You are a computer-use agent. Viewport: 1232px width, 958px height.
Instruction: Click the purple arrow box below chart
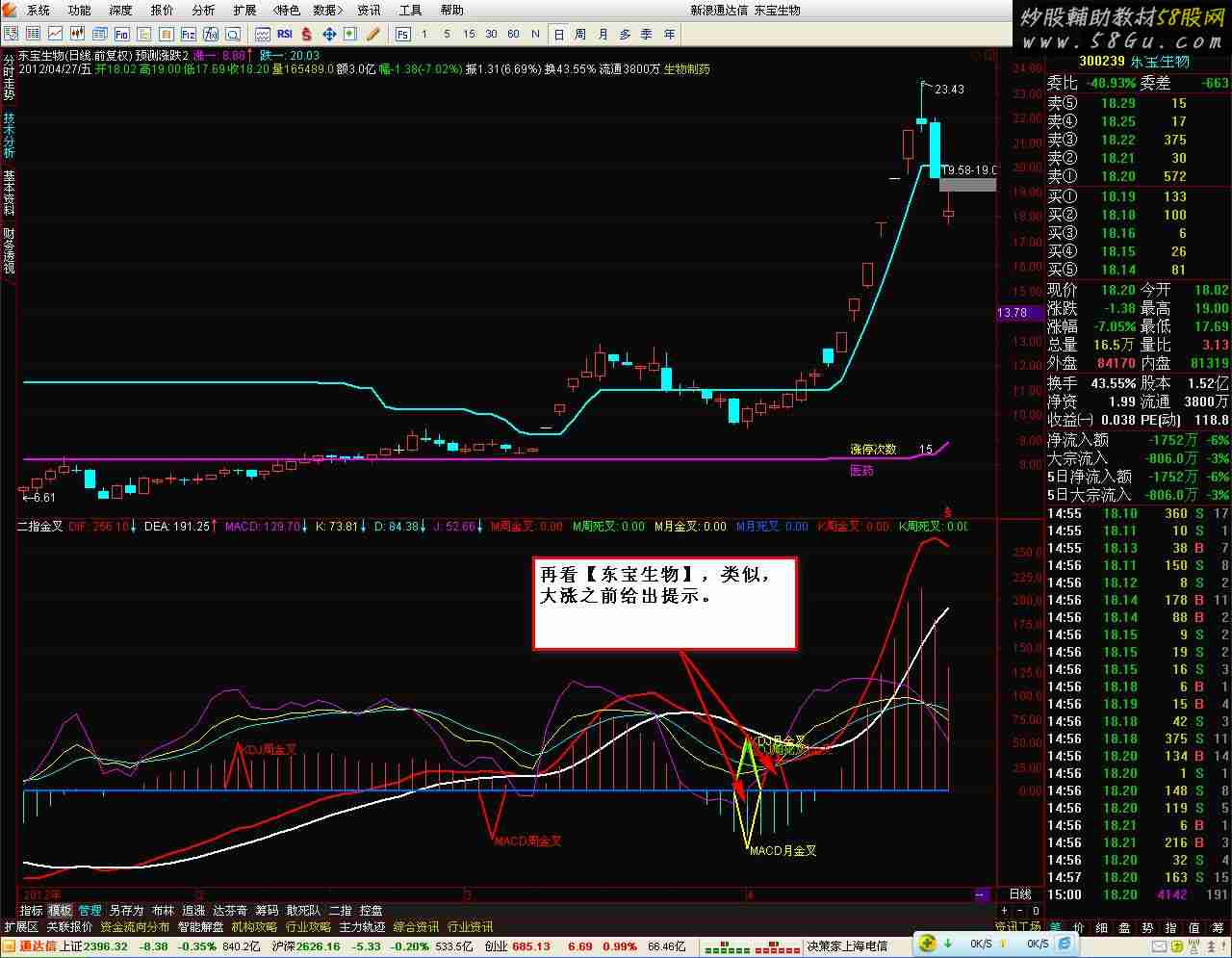(x=981, y=894)
